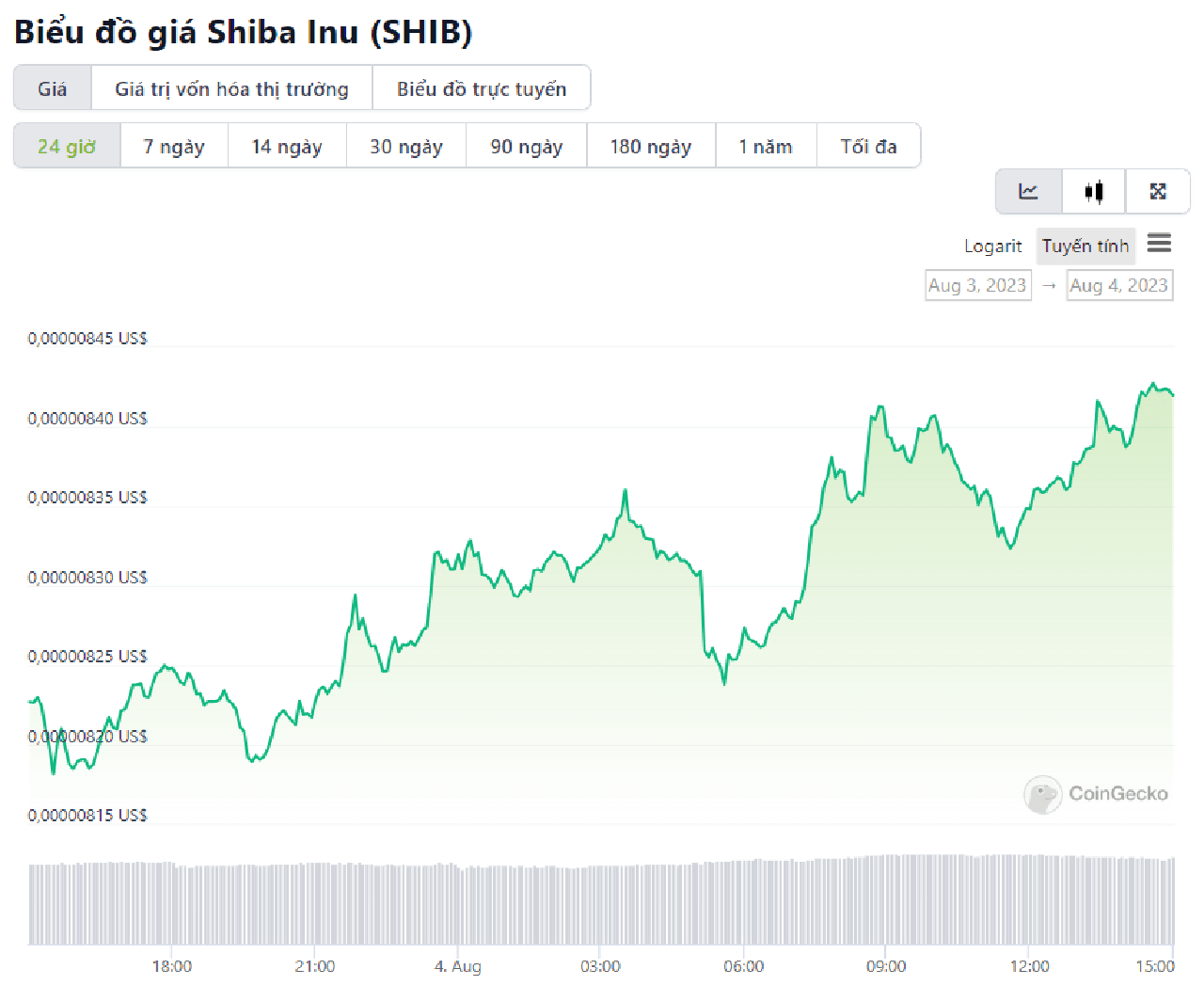Click the 0,00000845 US$ axis label

point(87,339)
